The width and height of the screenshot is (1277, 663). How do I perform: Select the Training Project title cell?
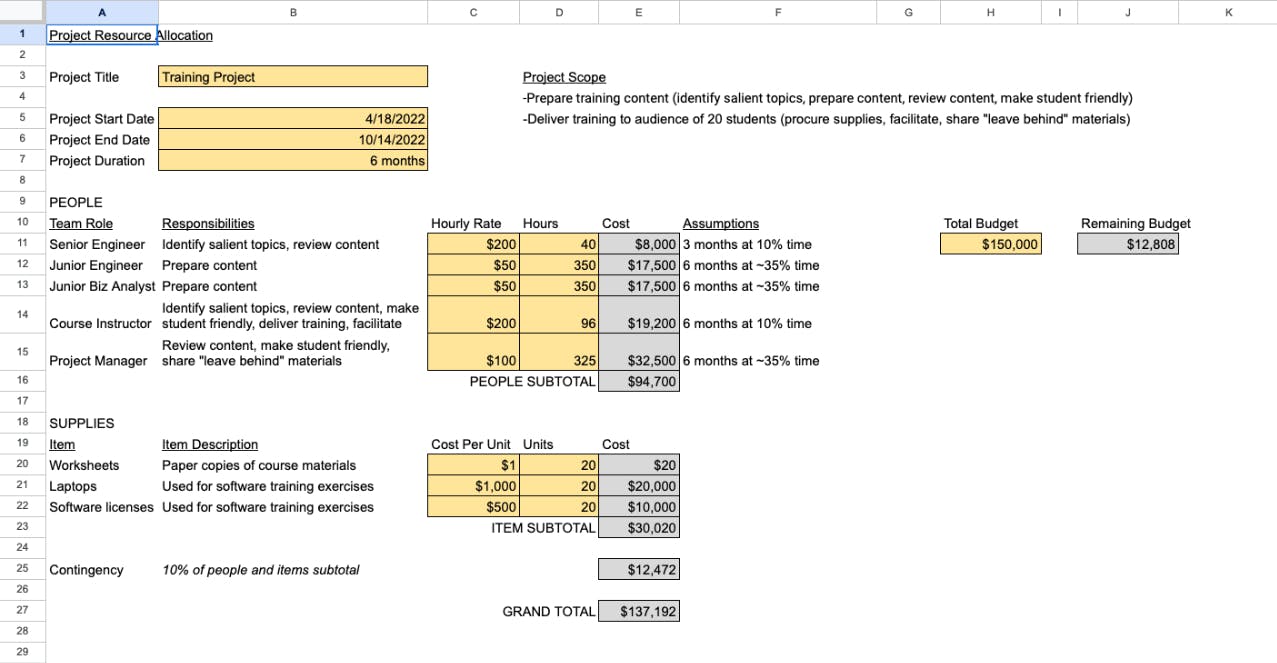click(292, 76)
